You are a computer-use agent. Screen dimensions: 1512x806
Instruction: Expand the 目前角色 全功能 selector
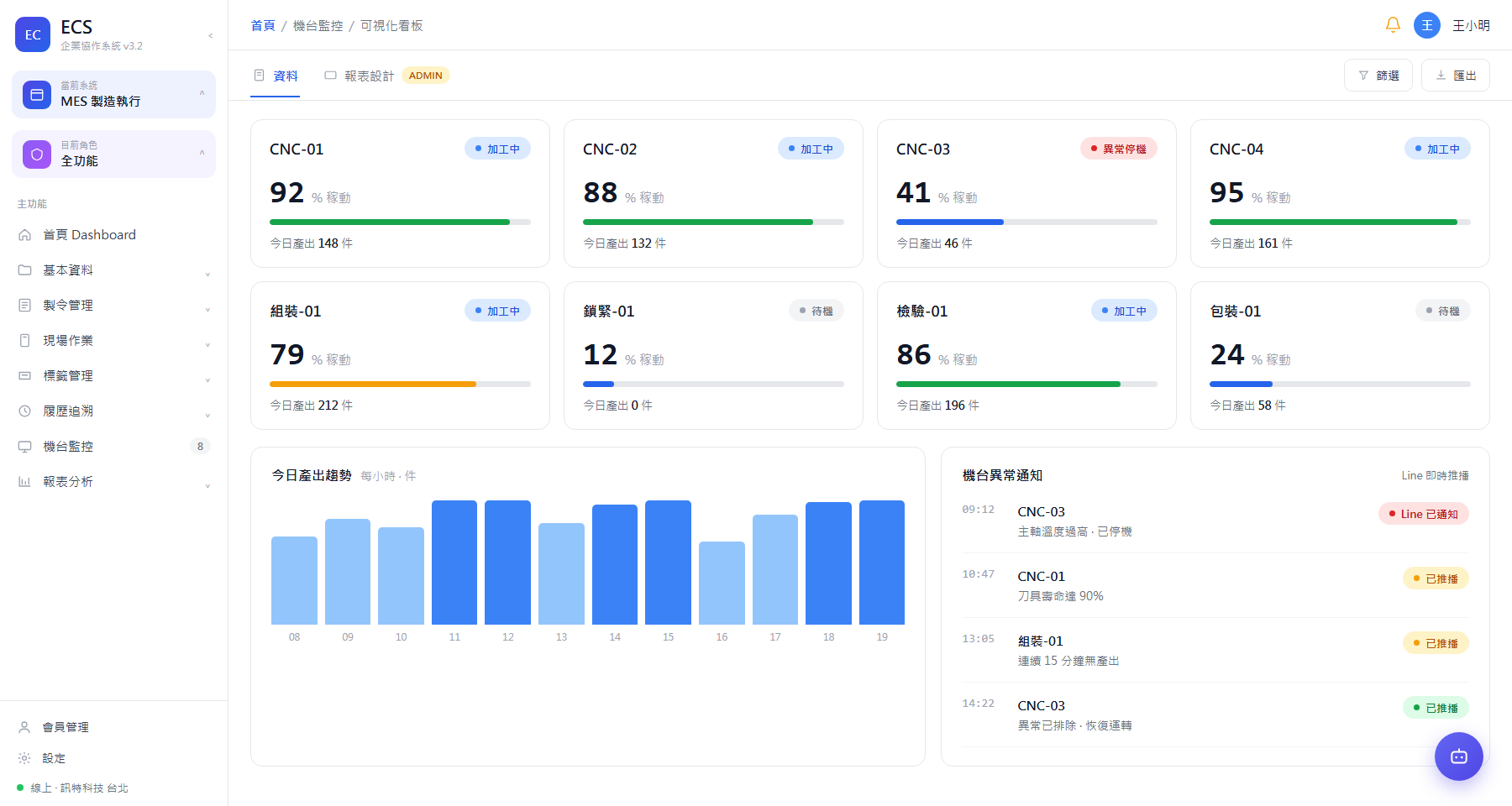pyautogui.click(x=114, y=154)
